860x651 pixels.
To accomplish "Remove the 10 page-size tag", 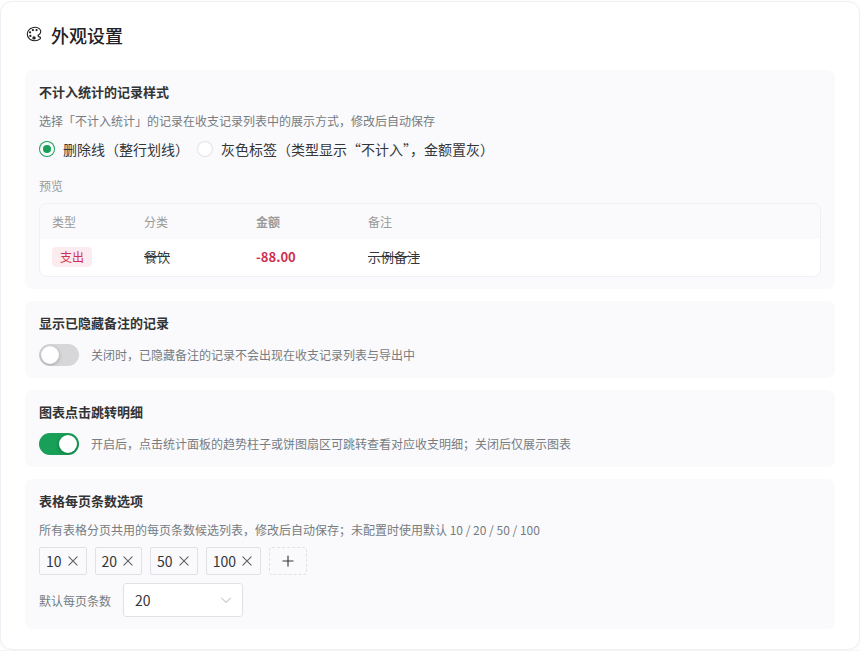I will [73, 561].
